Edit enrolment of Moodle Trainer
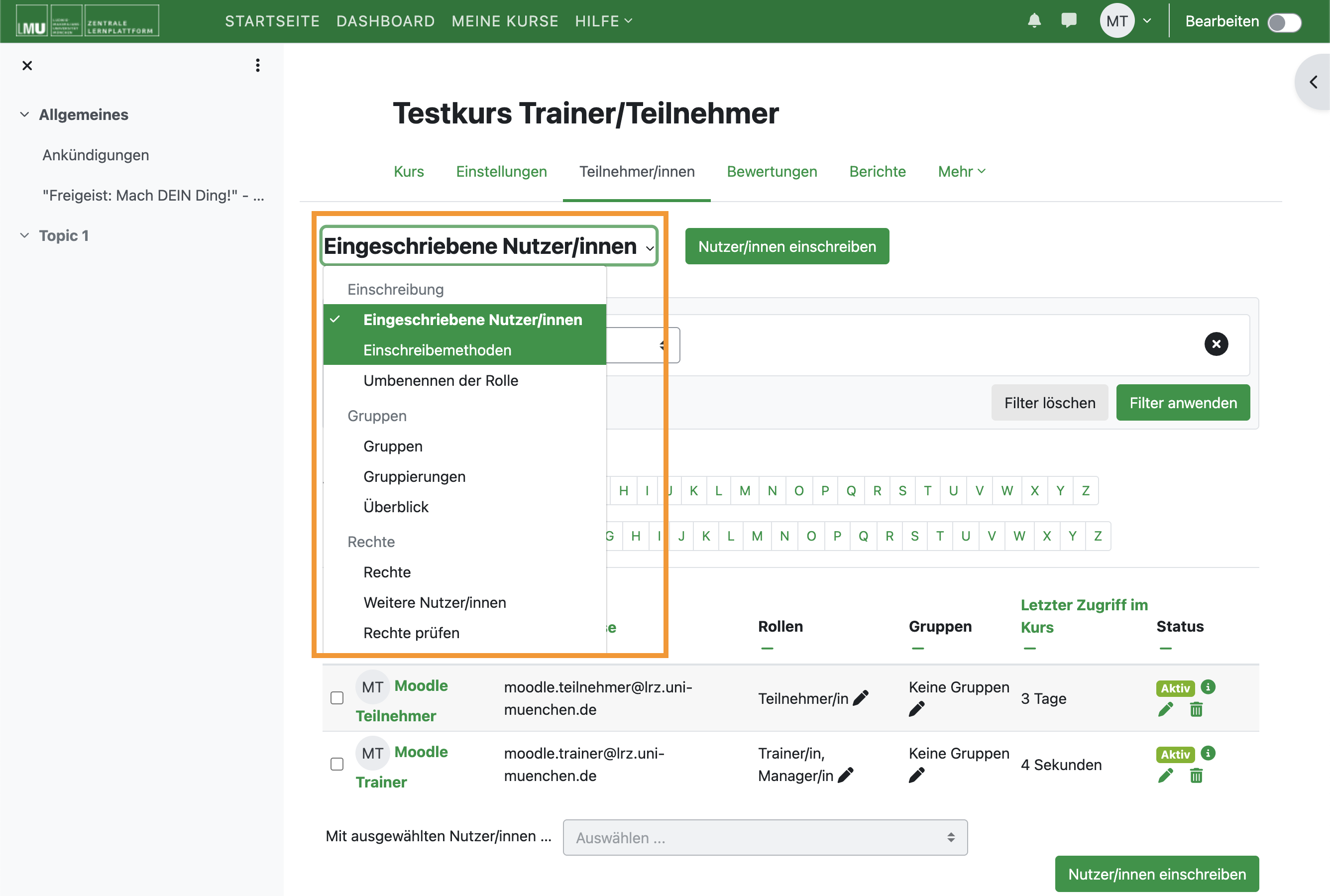1330x896 pixels. (1165, 776)
